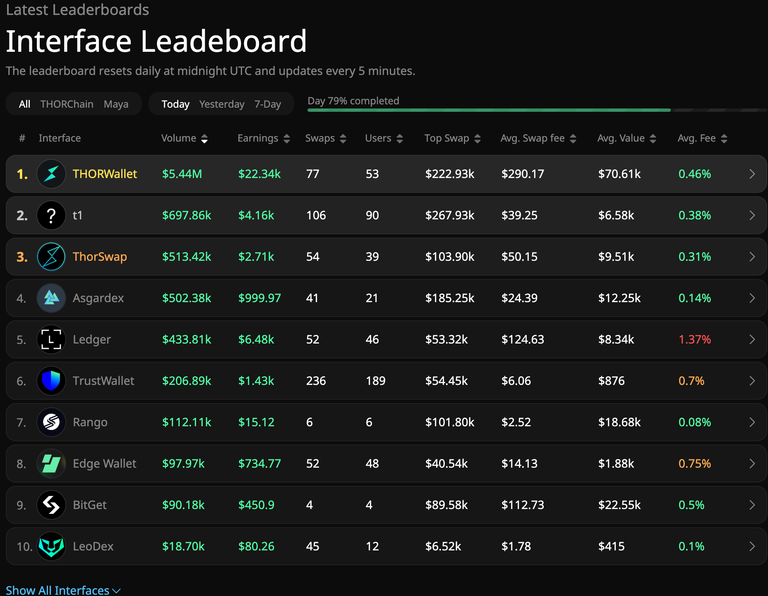Click the $999.97 earnings value
Viewport: 768px width, 596px height.
coord(259,298)
